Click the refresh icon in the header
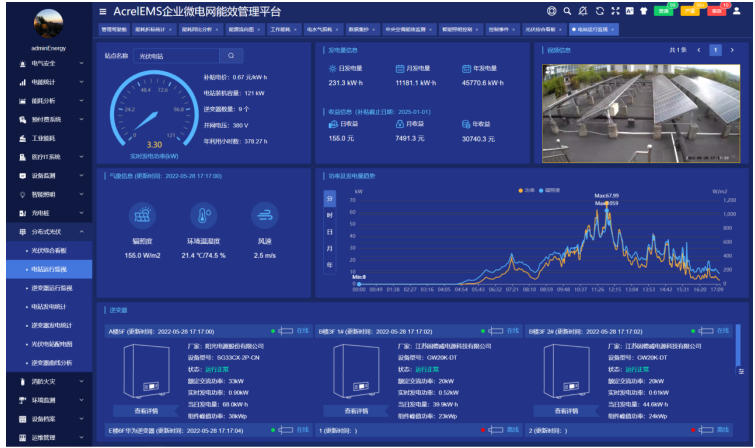Viewport: 755px width, 448px height. 599,11
